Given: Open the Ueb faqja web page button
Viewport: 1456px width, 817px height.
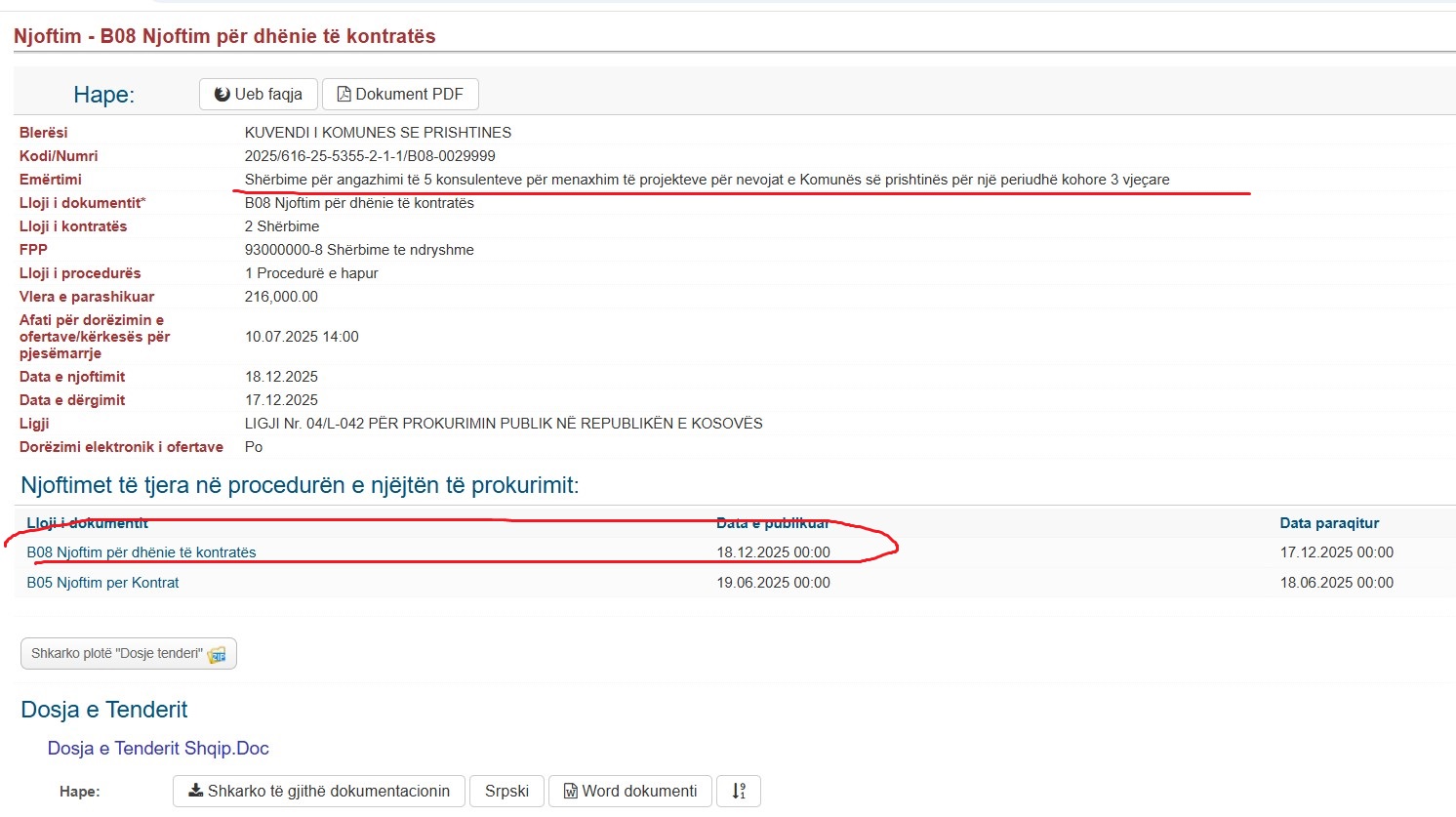Looking at the screenshot, I should (x=259, y=95).
